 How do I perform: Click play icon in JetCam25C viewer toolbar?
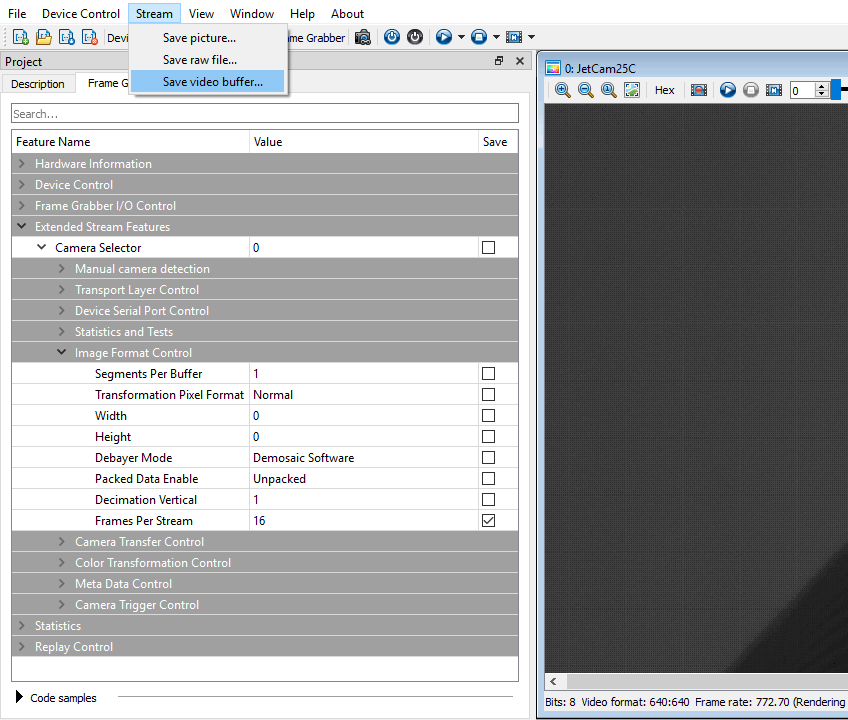728,90
